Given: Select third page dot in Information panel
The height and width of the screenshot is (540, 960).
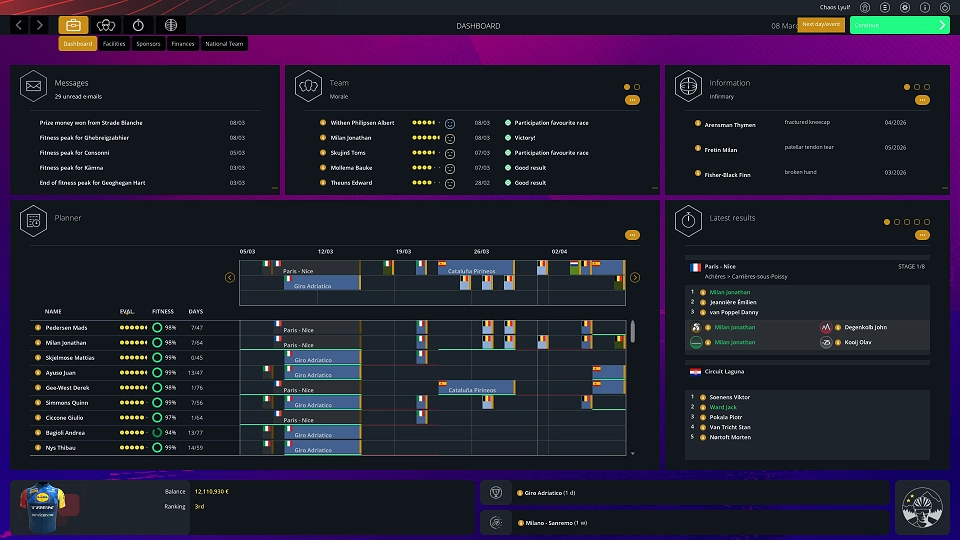Looking at the screenshot, I should click(x=927, y=87).
